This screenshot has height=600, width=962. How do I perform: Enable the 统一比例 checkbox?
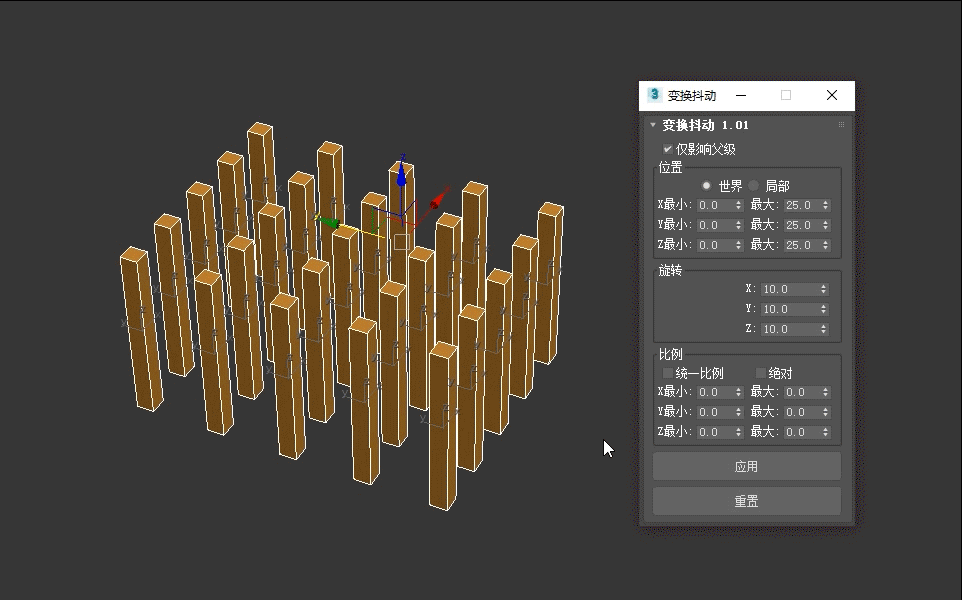(669, 373)
